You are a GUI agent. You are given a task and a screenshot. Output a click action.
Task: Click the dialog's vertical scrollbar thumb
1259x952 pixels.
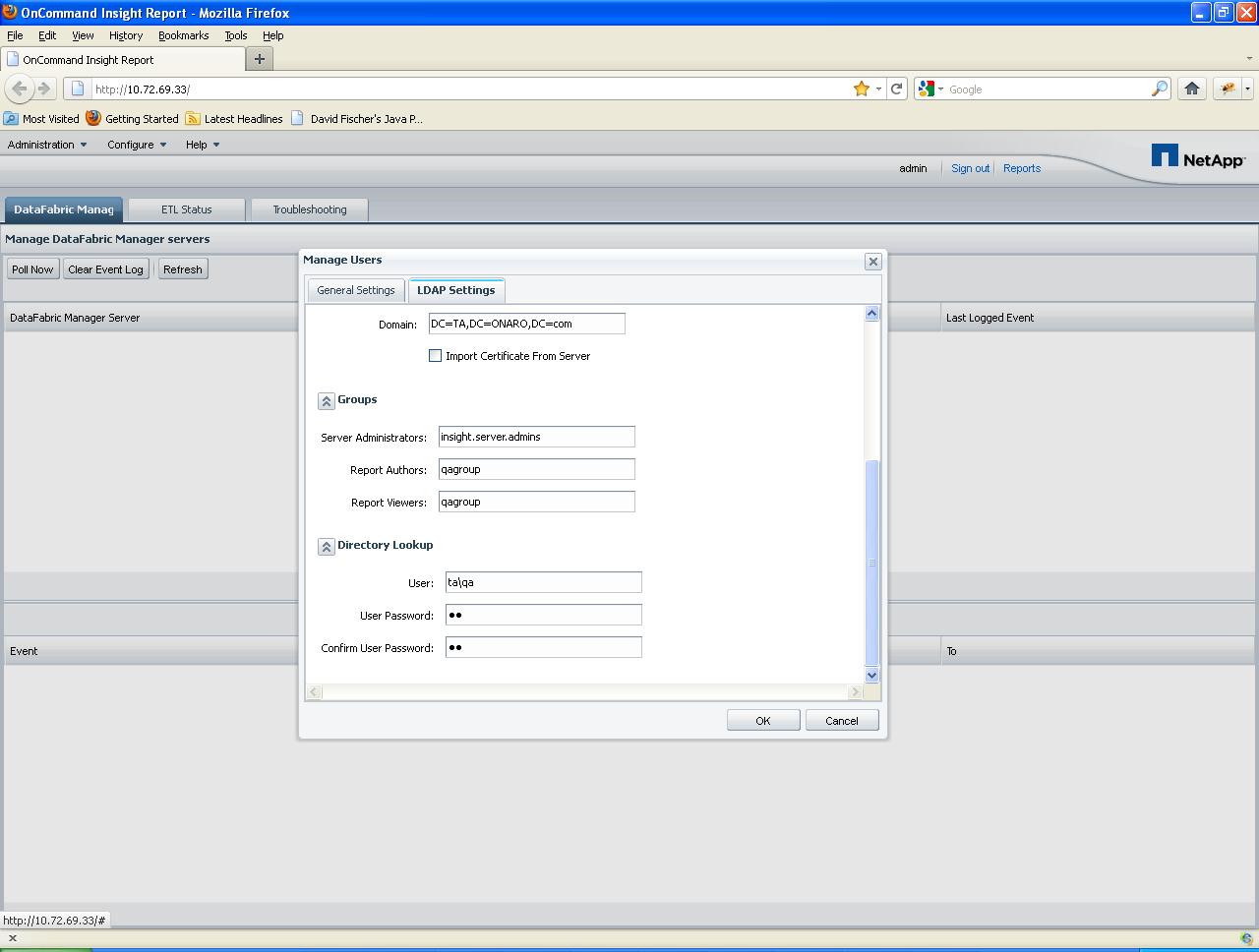871,563
